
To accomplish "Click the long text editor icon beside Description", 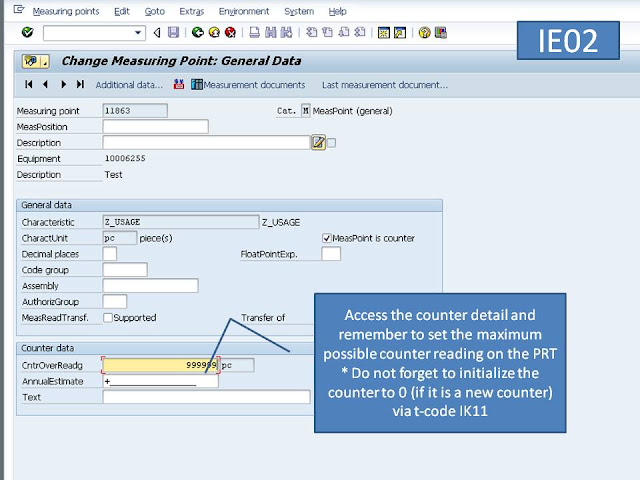I will 319,142.
